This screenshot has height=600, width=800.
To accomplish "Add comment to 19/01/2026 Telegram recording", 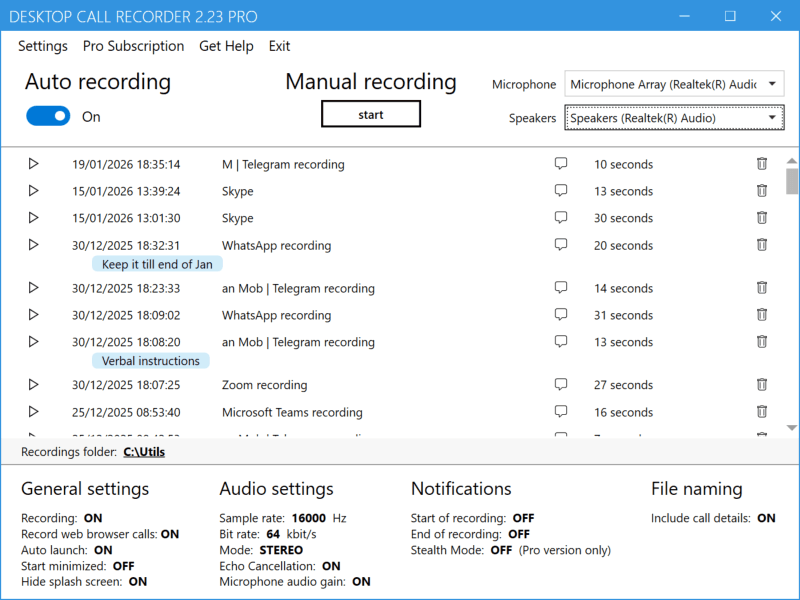I will (x=561, y=164).
